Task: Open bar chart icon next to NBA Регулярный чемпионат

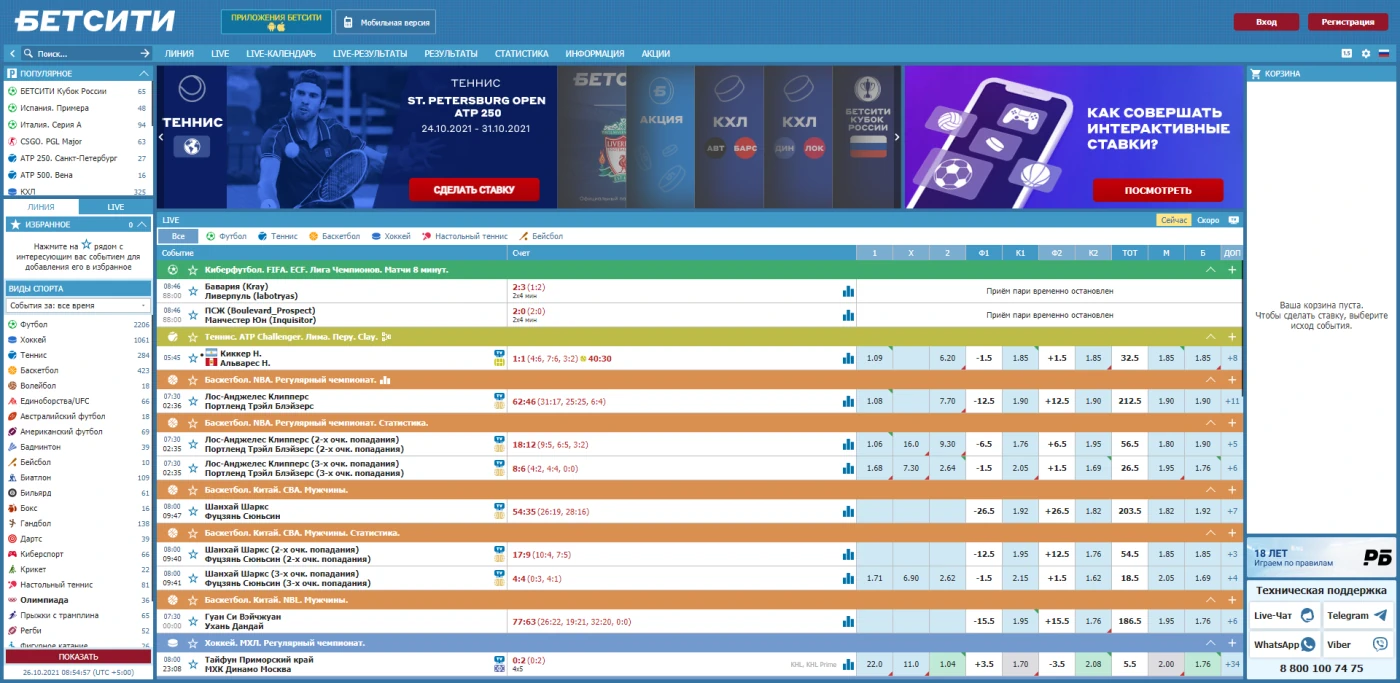Action: coord(385,380)
